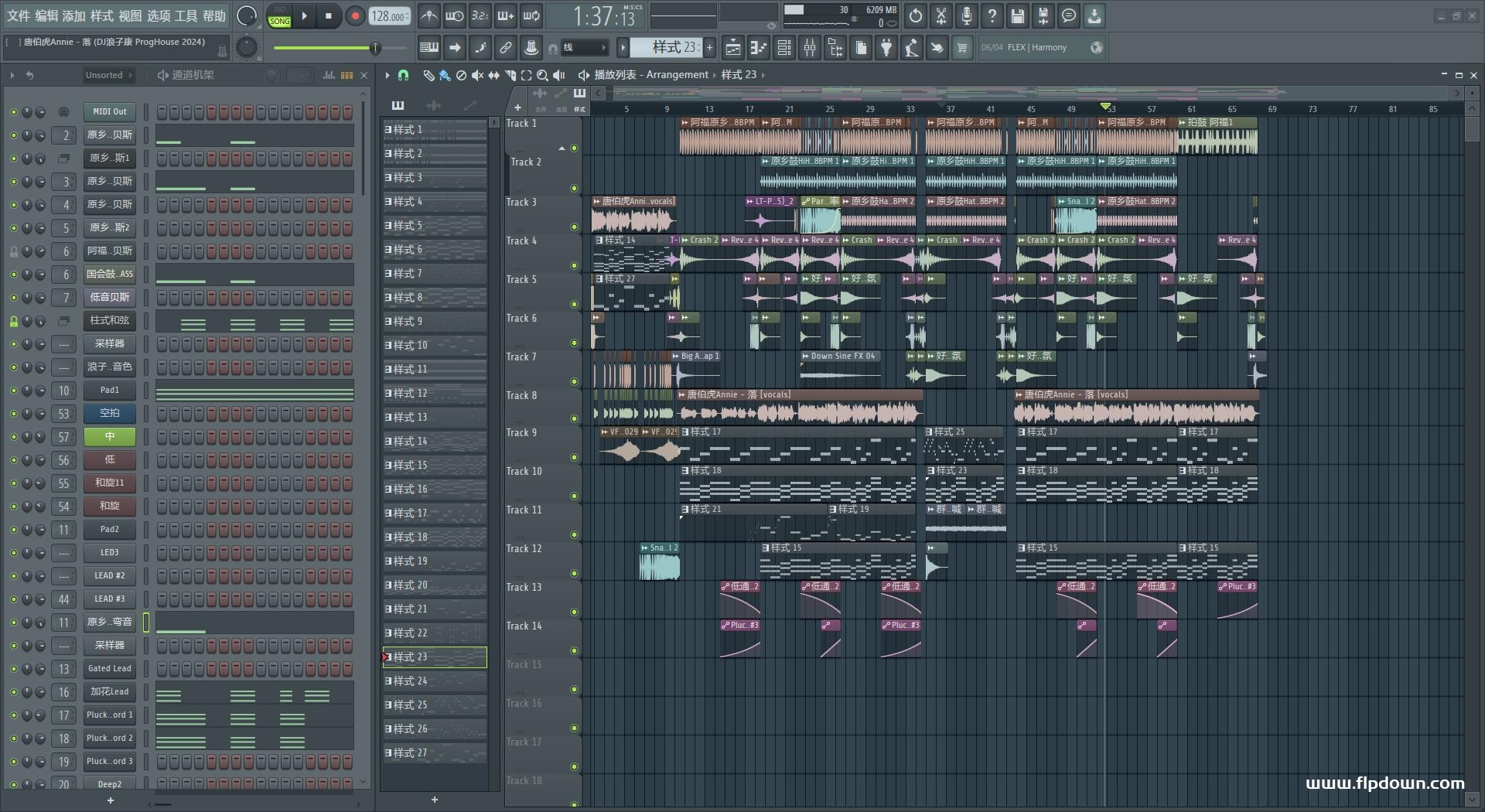Mute Track 3 using its green light

pos(574,227)
